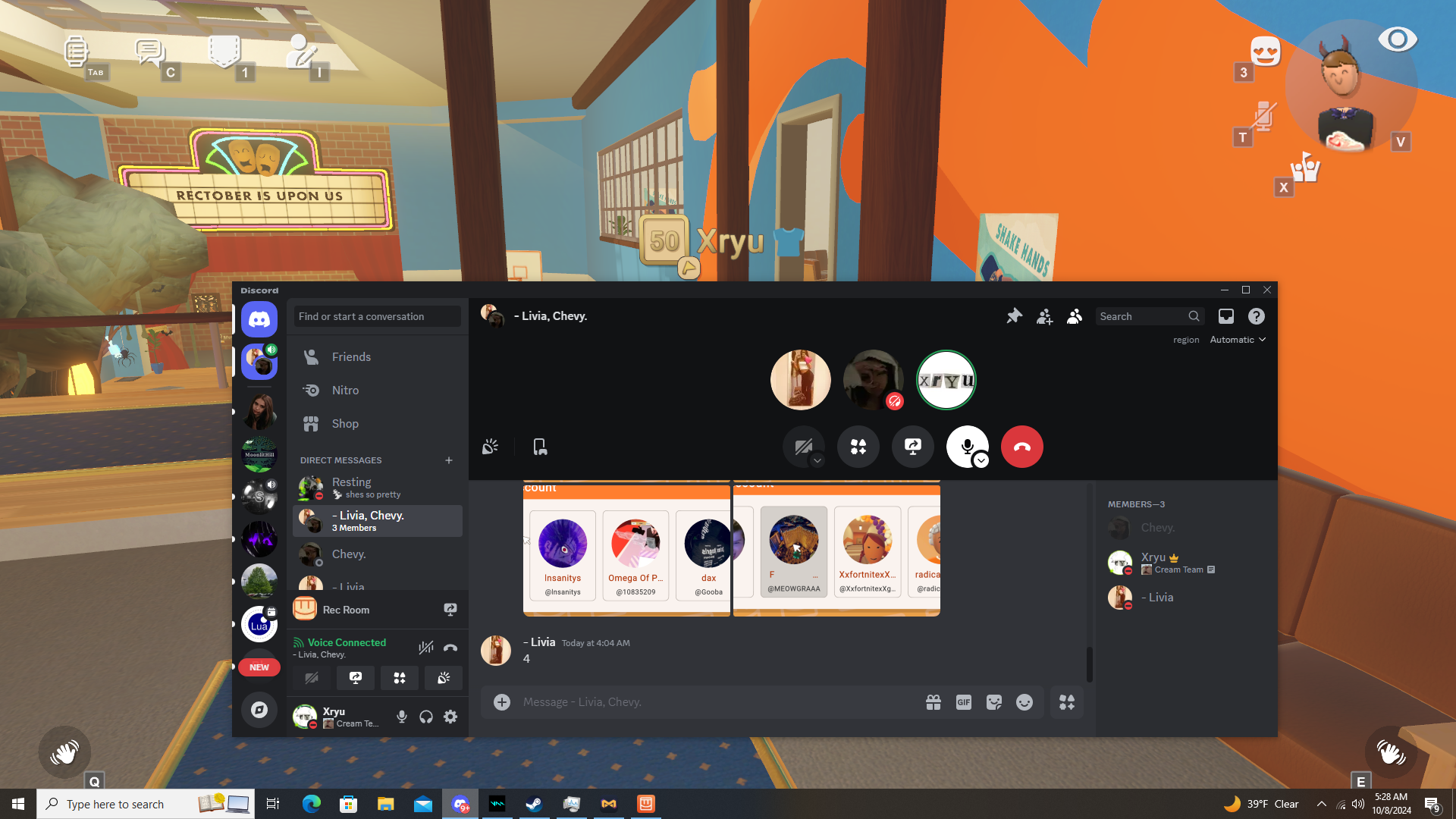
Task: Click the Find or start a conversation field
Action: [x=377, y=316]
